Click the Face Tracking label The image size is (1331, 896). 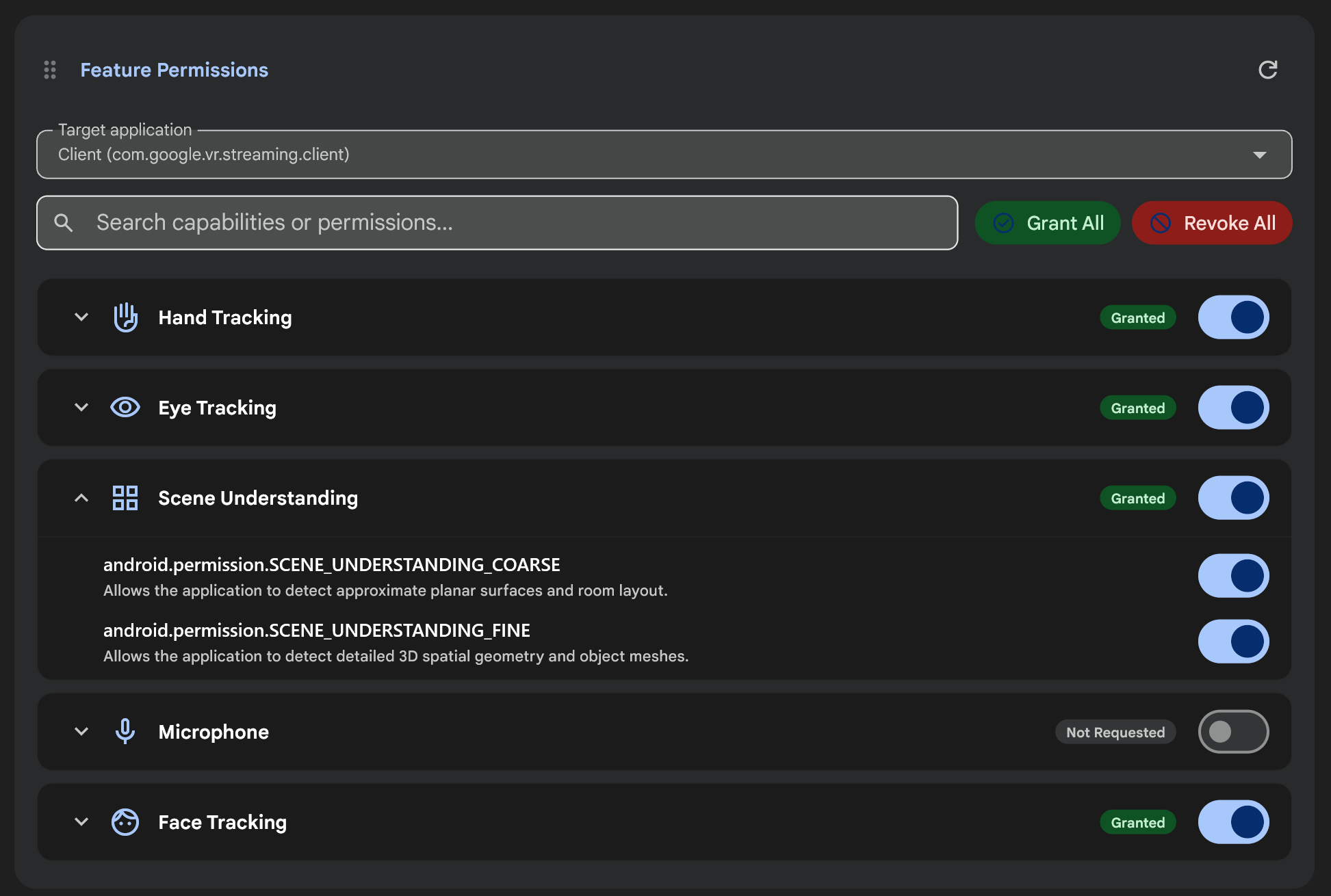click(x=222, y=822)
